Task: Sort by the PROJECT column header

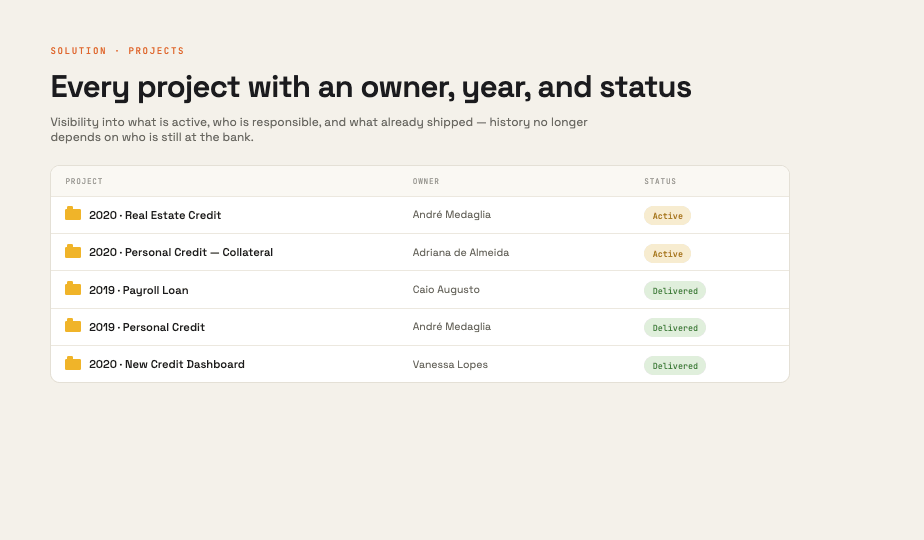Action: coord(84,181)
